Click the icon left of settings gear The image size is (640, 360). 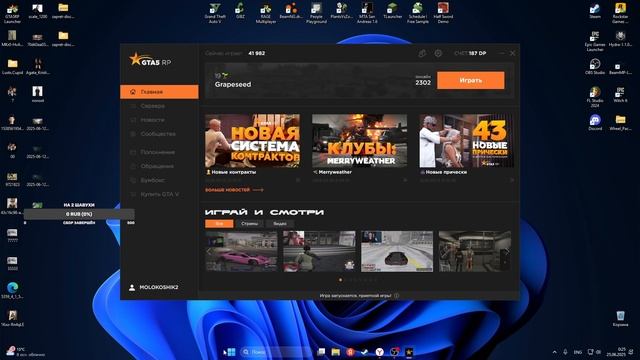click(x=422, y=53)
